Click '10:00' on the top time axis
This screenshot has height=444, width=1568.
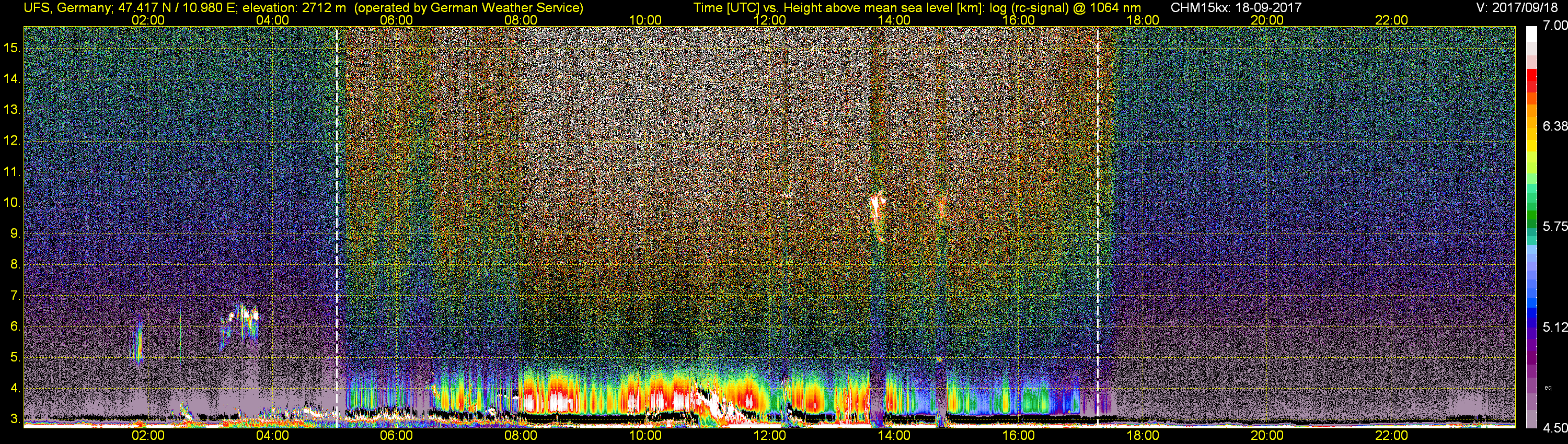click(645, 20)
